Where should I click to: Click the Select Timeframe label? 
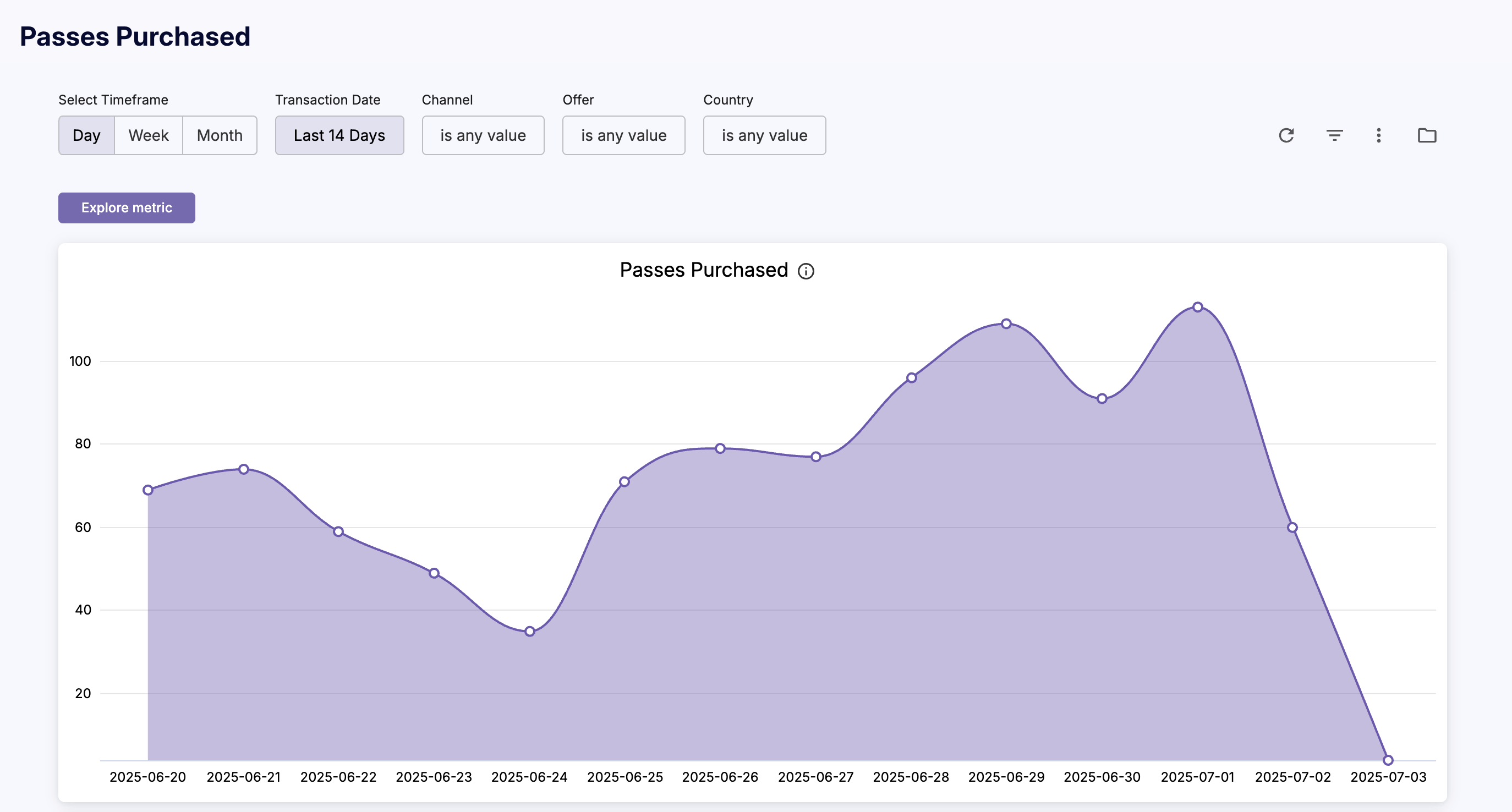click(113, 100)
